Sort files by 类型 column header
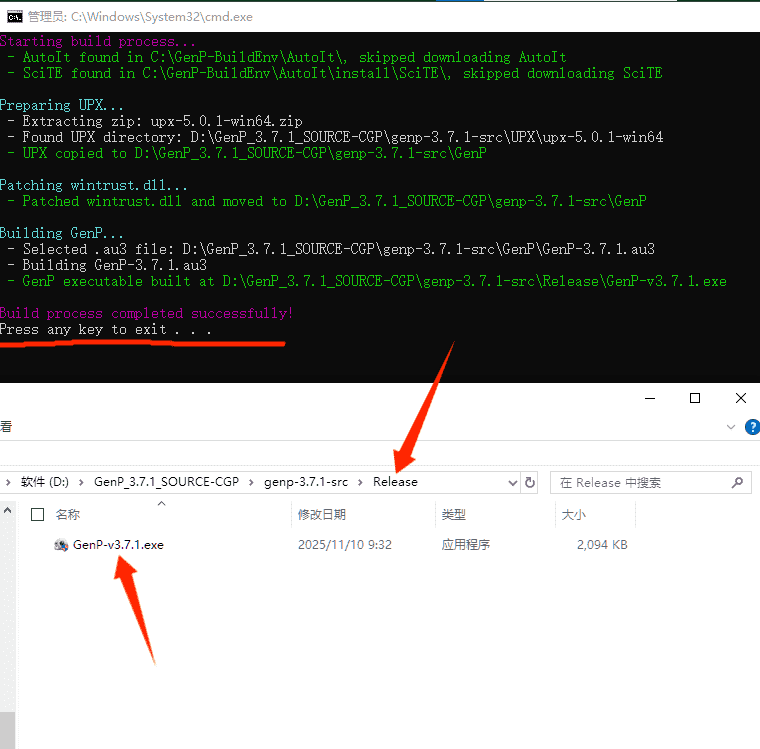 click(x=454, y=514)
